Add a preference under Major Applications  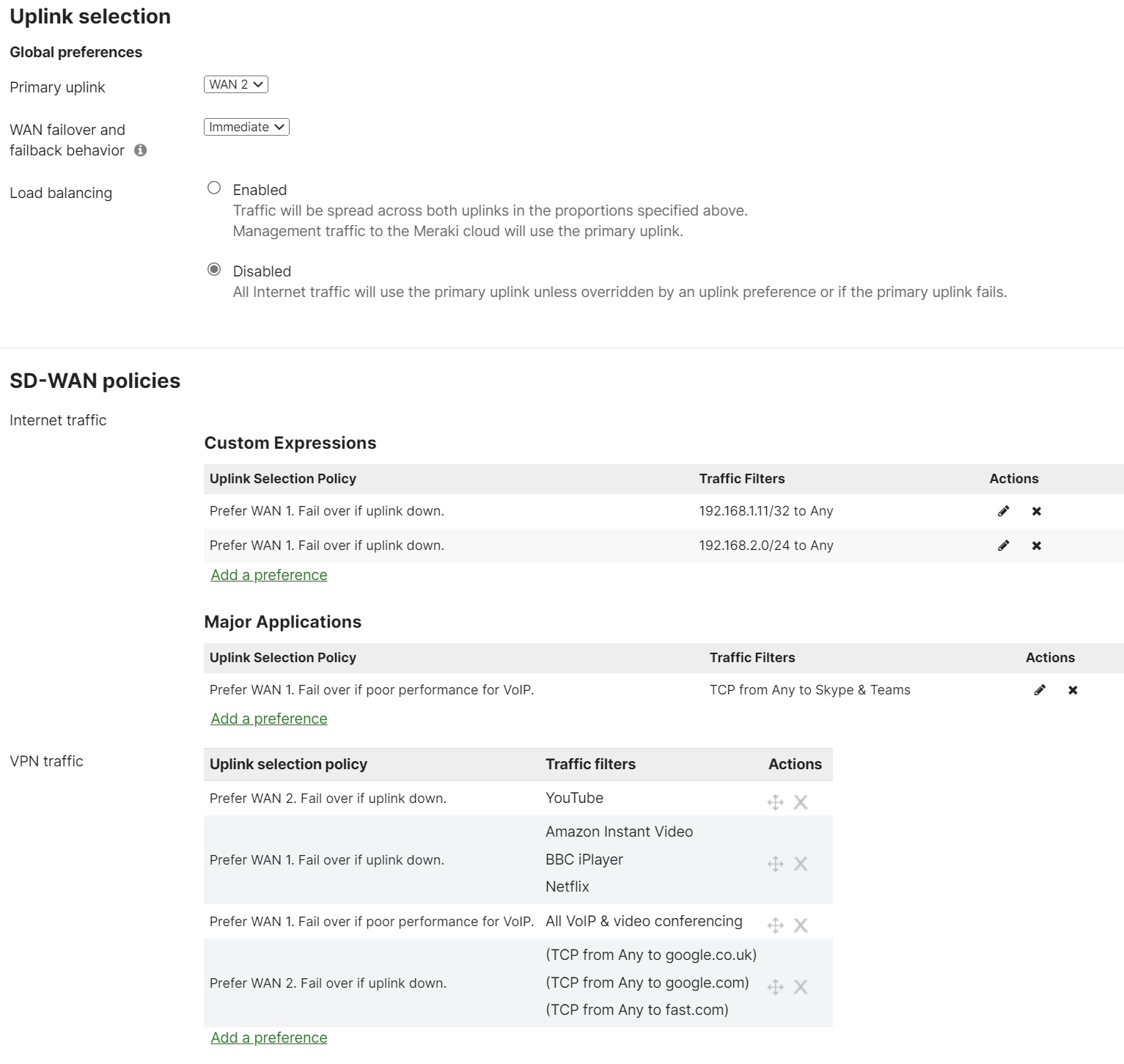coord(268,719)
